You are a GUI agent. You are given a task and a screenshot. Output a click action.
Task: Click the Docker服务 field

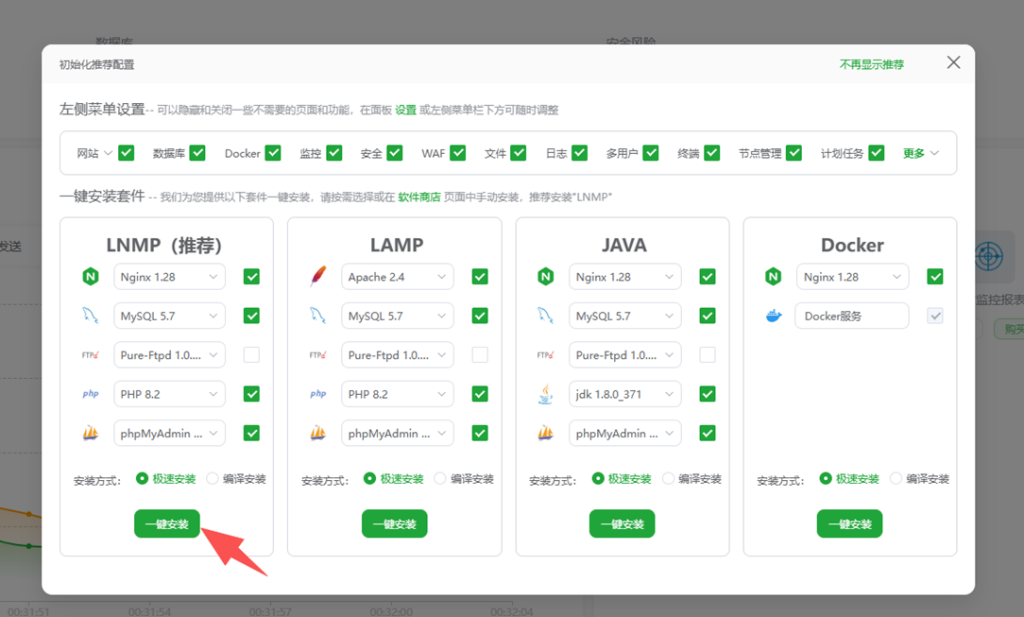pyautogui.click(x=852, y=316)
